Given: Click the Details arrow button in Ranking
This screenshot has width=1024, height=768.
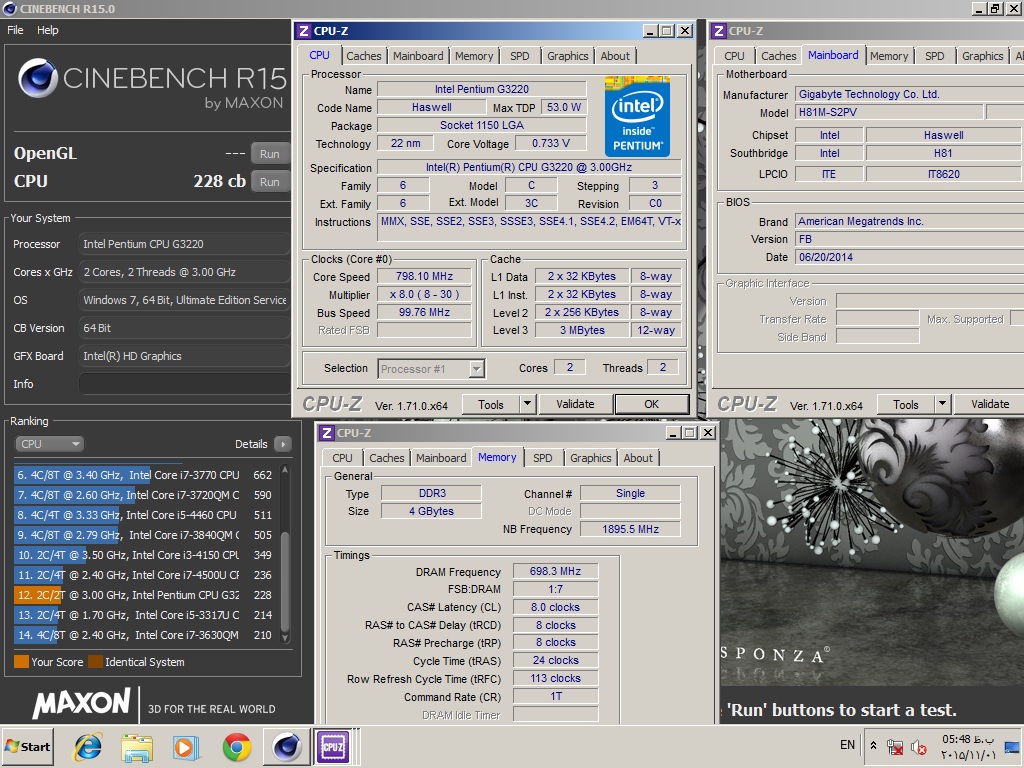Looking at the screenshot, I should [x=283, y=444].
